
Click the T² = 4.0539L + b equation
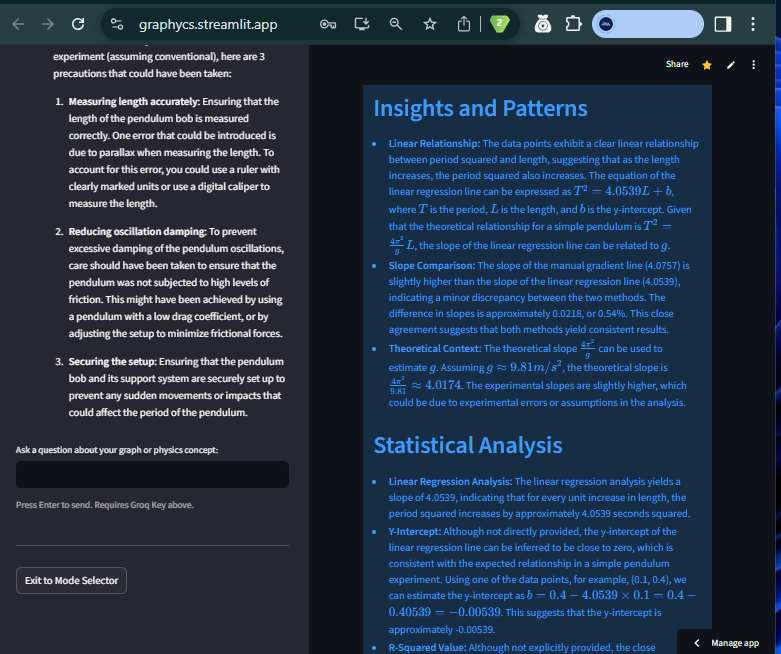coord(623,191)
